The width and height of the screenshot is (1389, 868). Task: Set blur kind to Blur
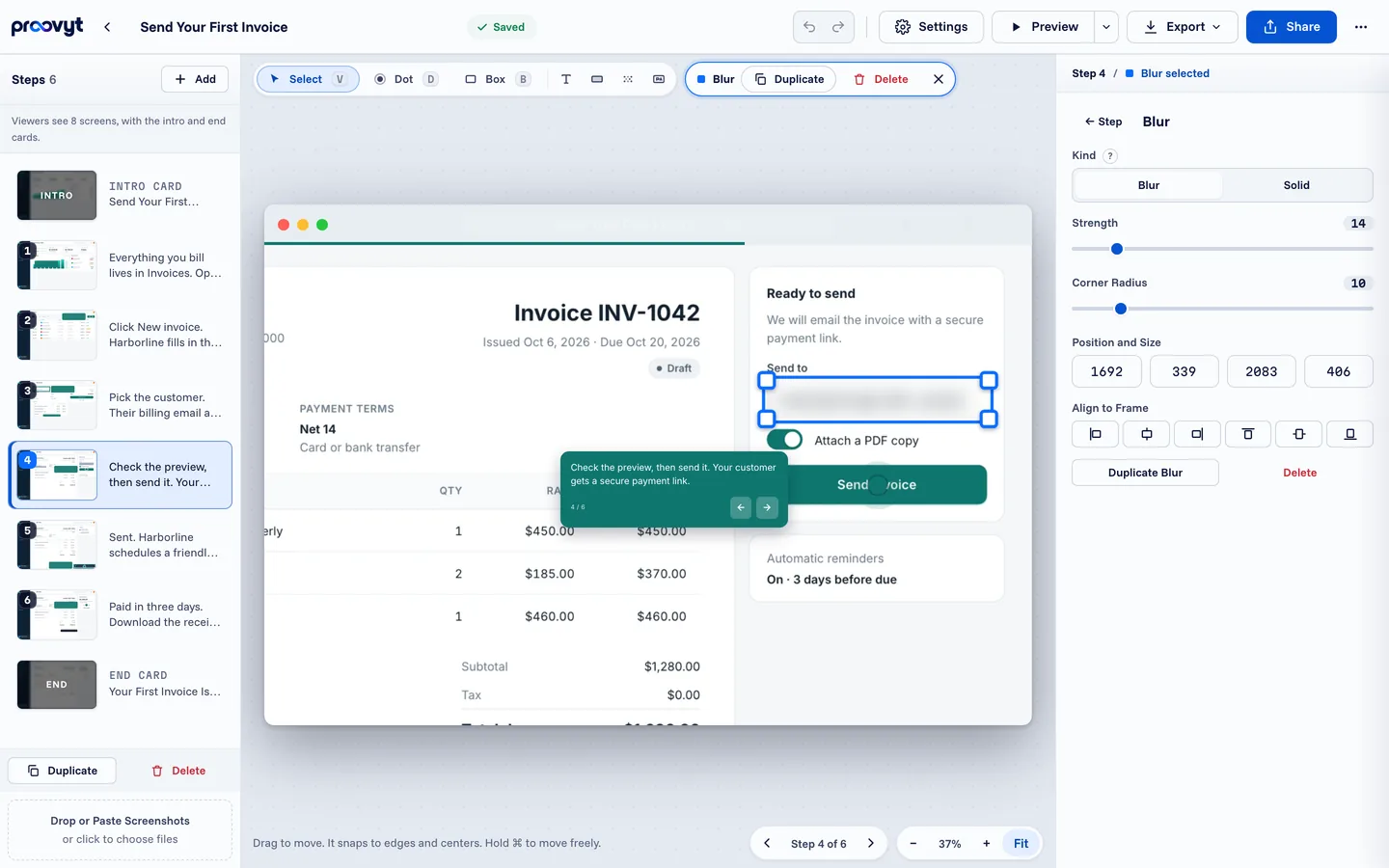coord(1149,185)
